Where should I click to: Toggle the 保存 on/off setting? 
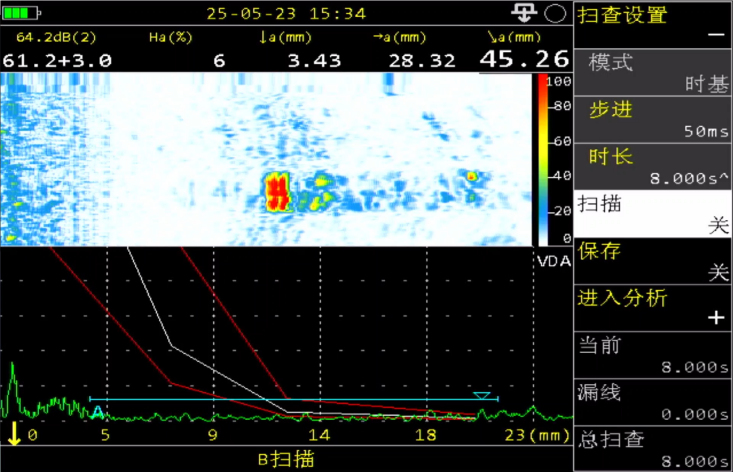(x=654, y=261)
